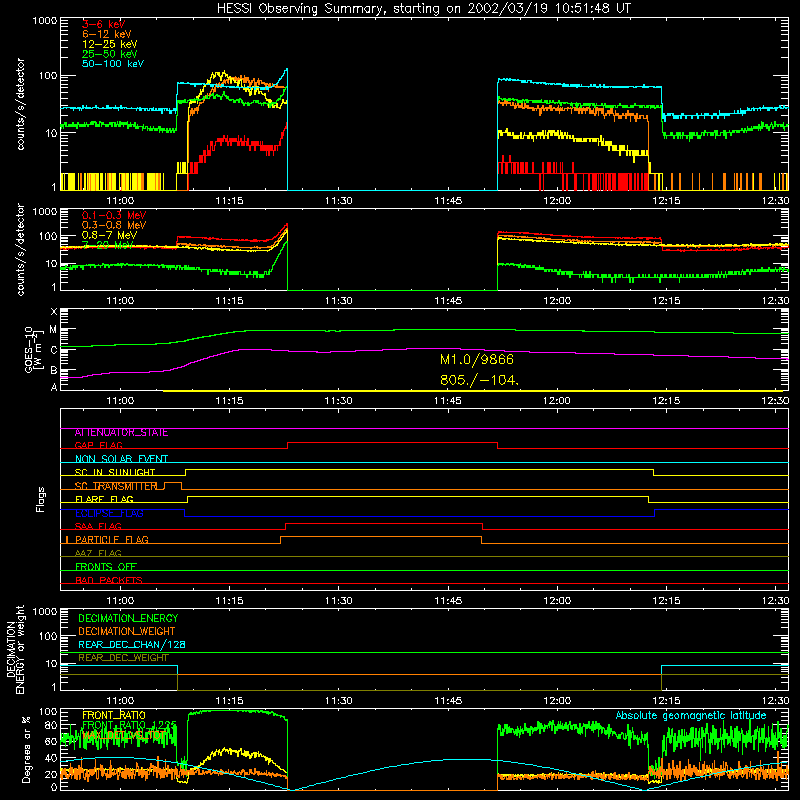Viewport: 800px width, 800px height.
Task: Select the 'GAP_FLAG' flag label
Action: point(98,445)
